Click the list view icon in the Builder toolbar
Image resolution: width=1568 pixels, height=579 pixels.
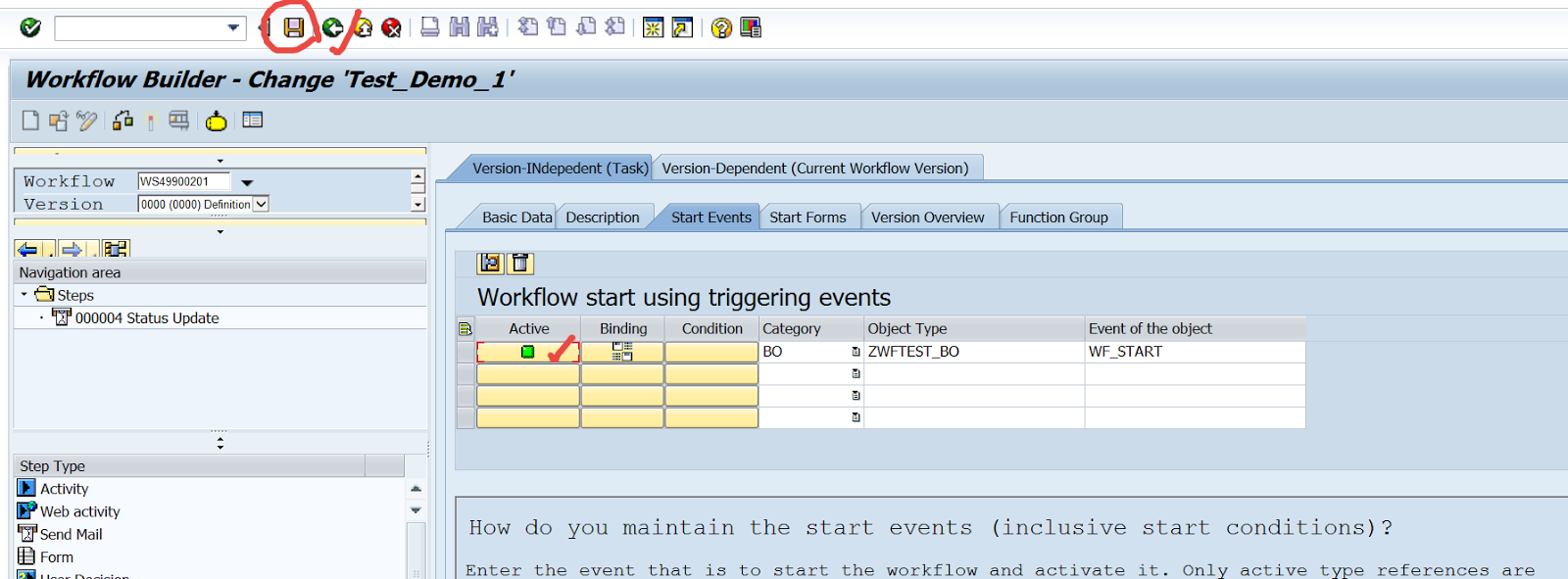click(252, 120)
